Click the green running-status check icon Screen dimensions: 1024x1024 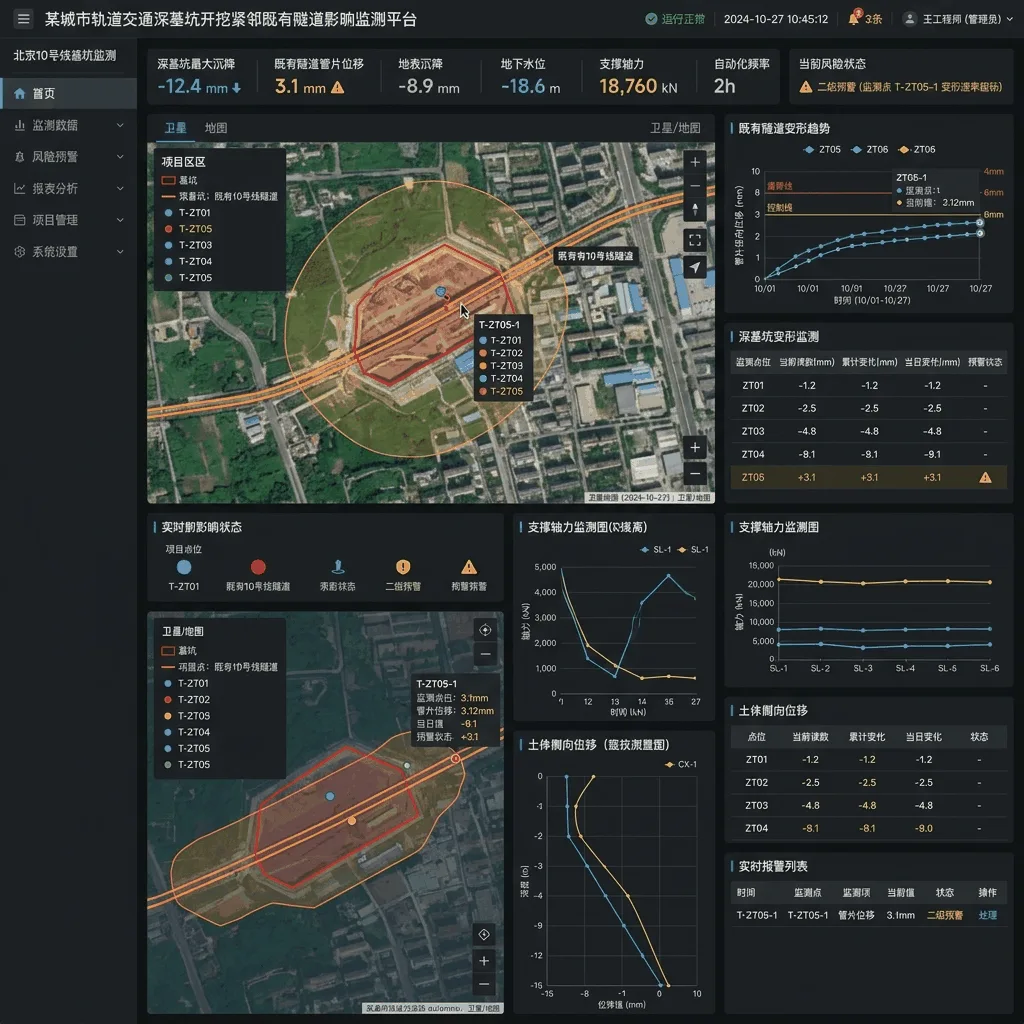tap(650, 19)
